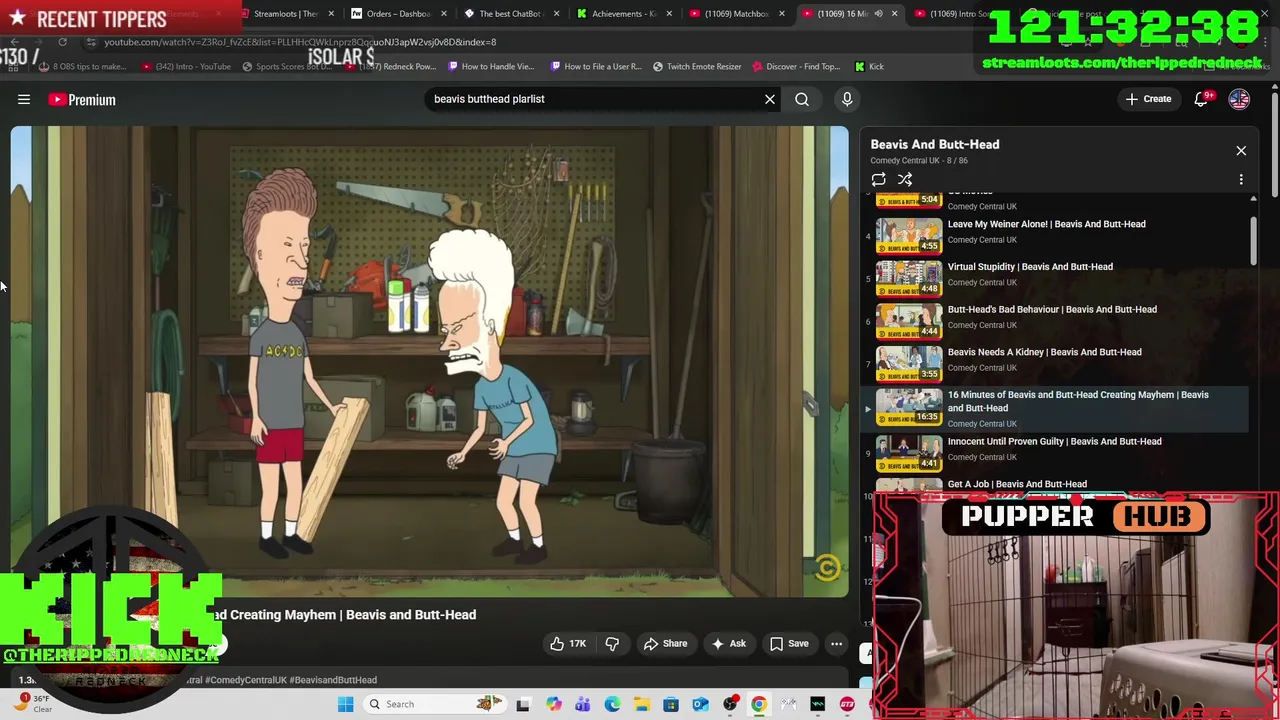
Task: Open YouTube notifications bell
Action: (x=1203, y=99)
